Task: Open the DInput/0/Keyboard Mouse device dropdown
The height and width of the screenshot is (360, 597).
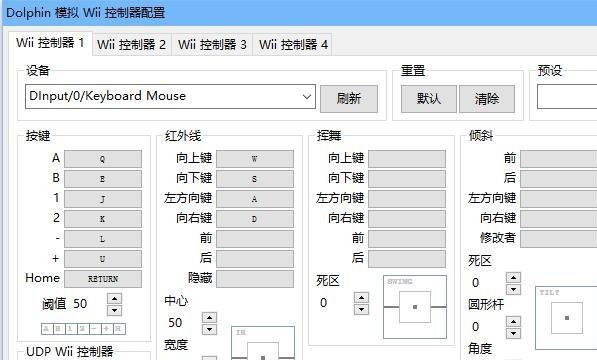Action: pyautogui.click(x=170, y=96)
